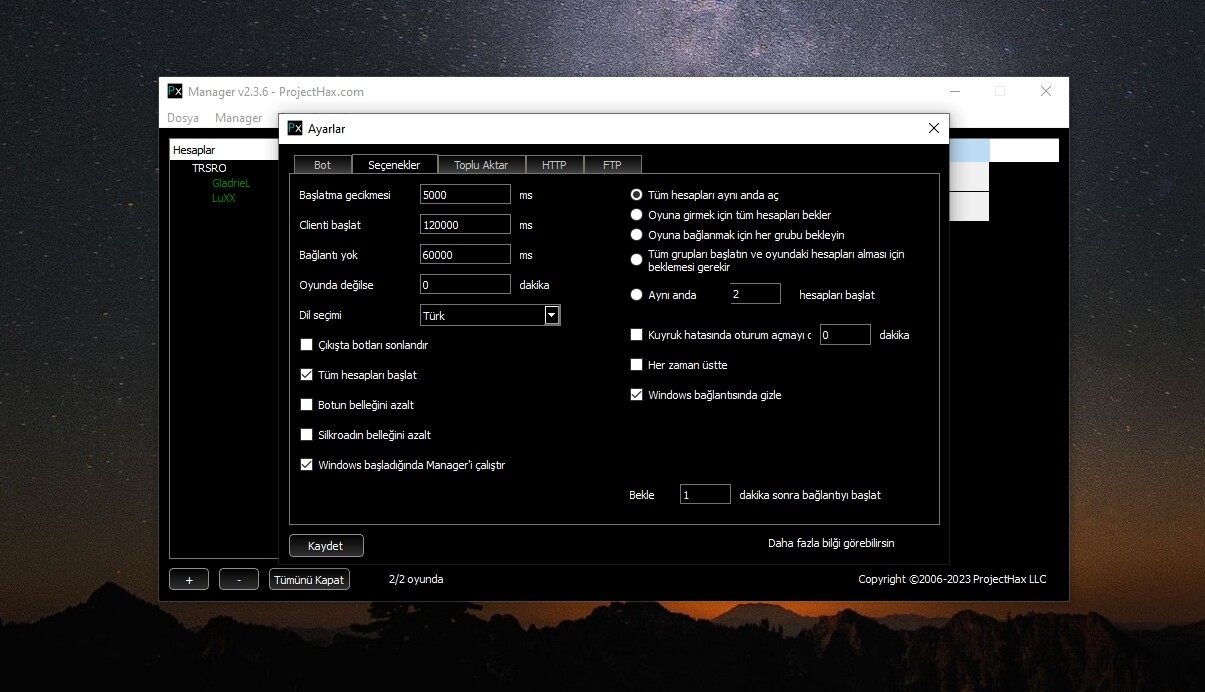1205x692 pixels.
Task: Click the Kaydet button
Action: click(x=326, y=546)
